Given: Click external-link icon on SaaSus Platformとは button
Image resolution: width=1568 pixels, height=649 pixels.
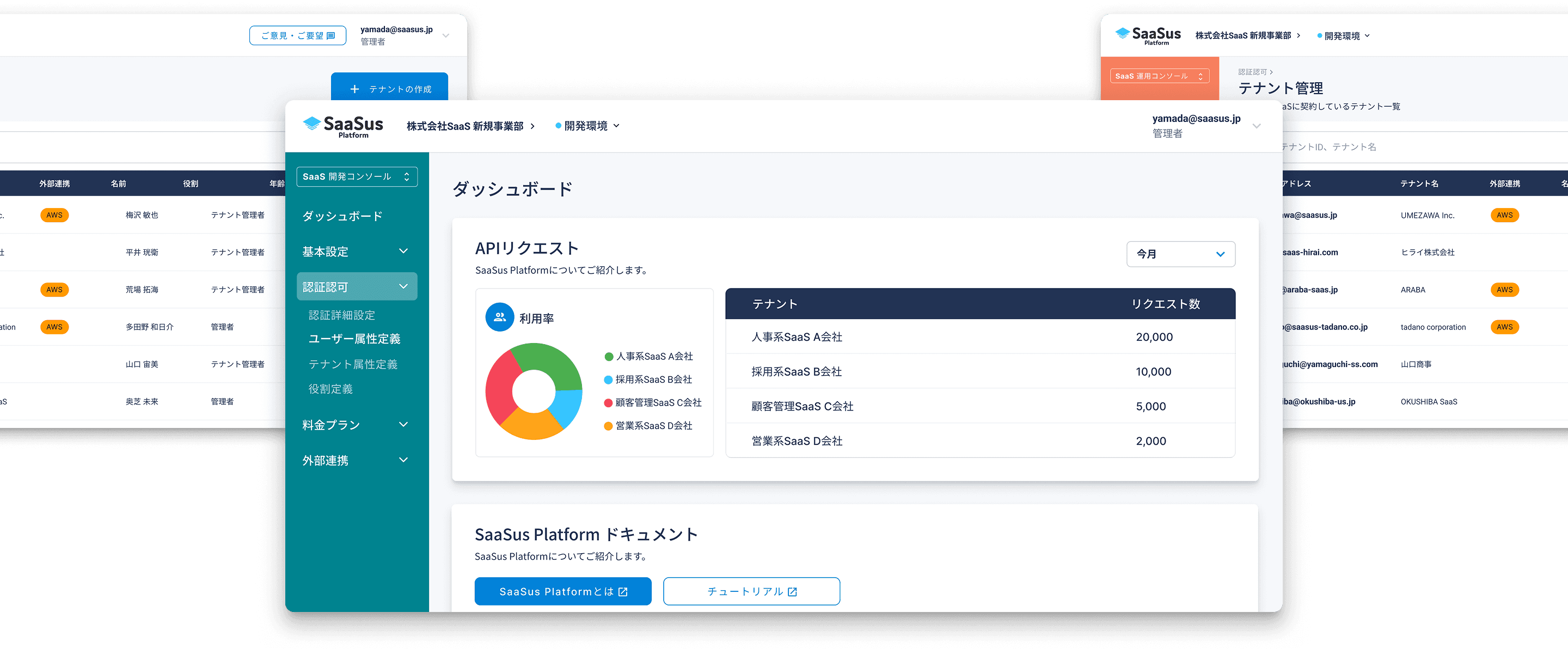Looking at the screenshot, I should 623,592.
